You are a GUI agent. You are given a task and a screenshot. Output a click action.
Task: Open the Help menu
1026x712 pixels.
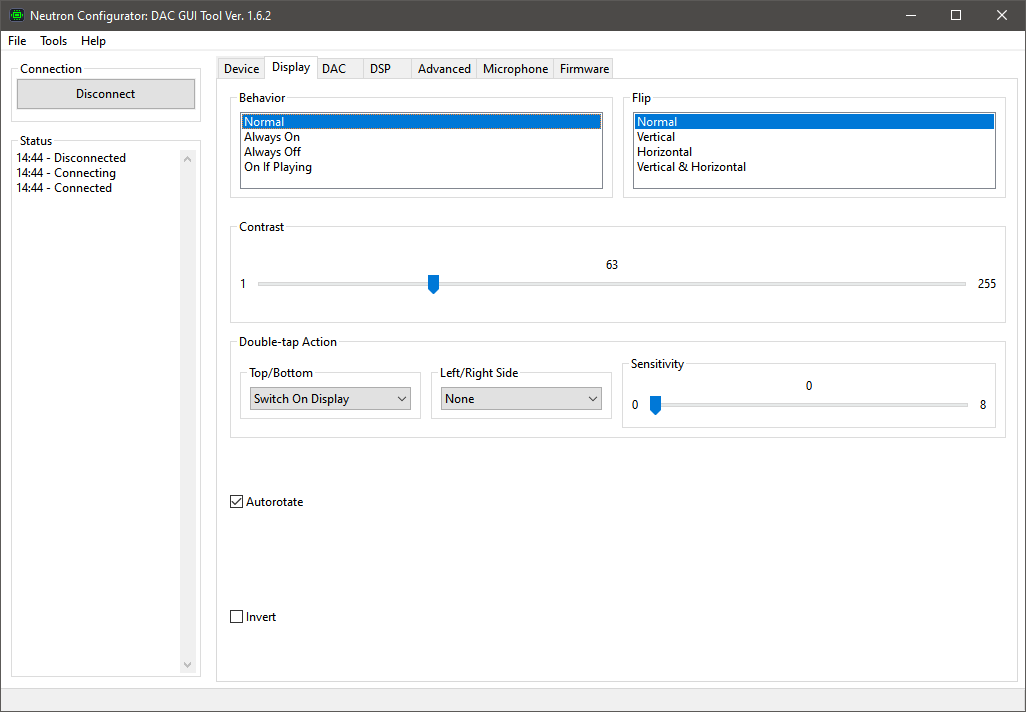coord(93,41)
